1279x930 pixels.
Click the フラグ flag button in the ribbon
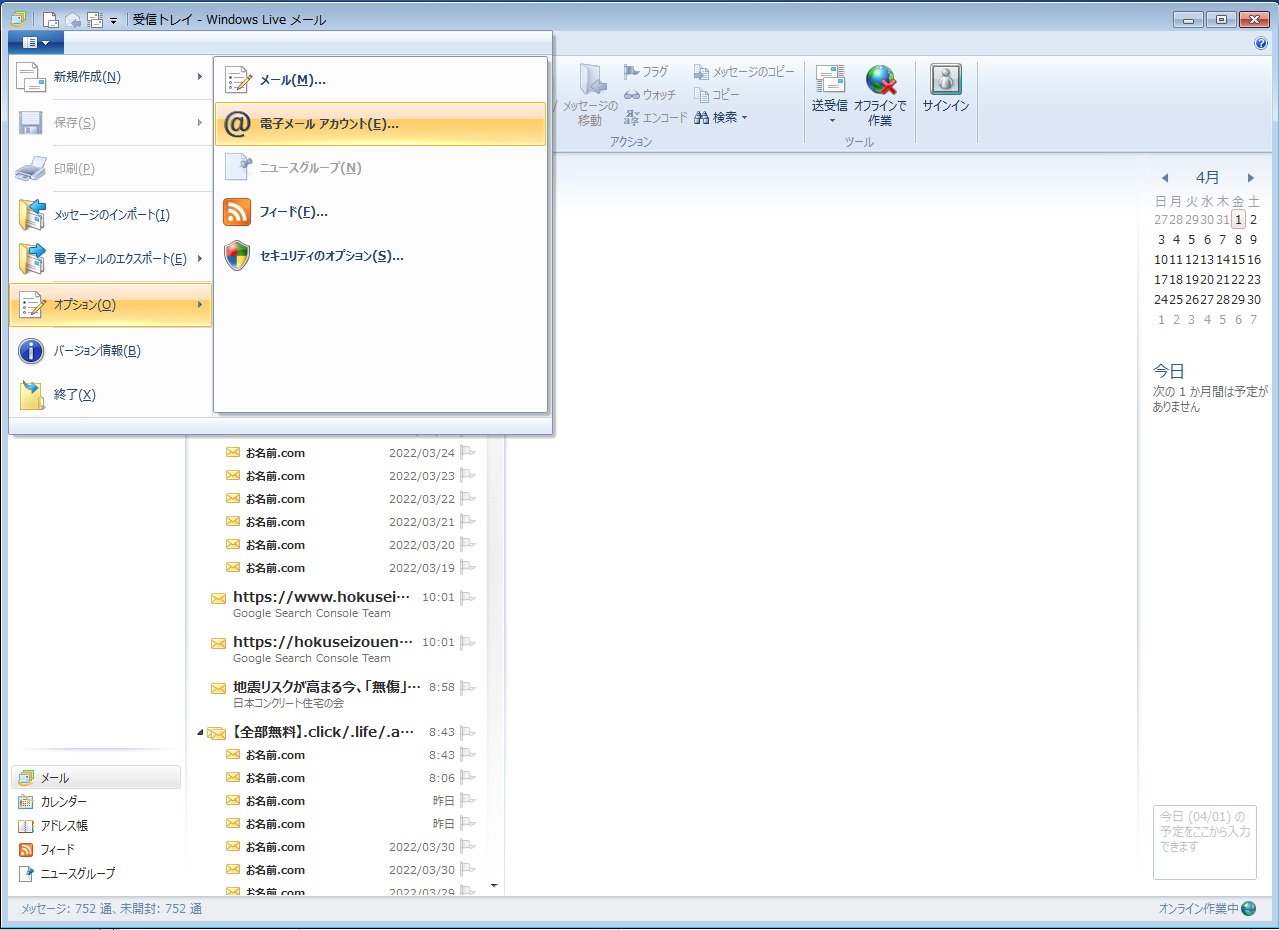(646, 72)
